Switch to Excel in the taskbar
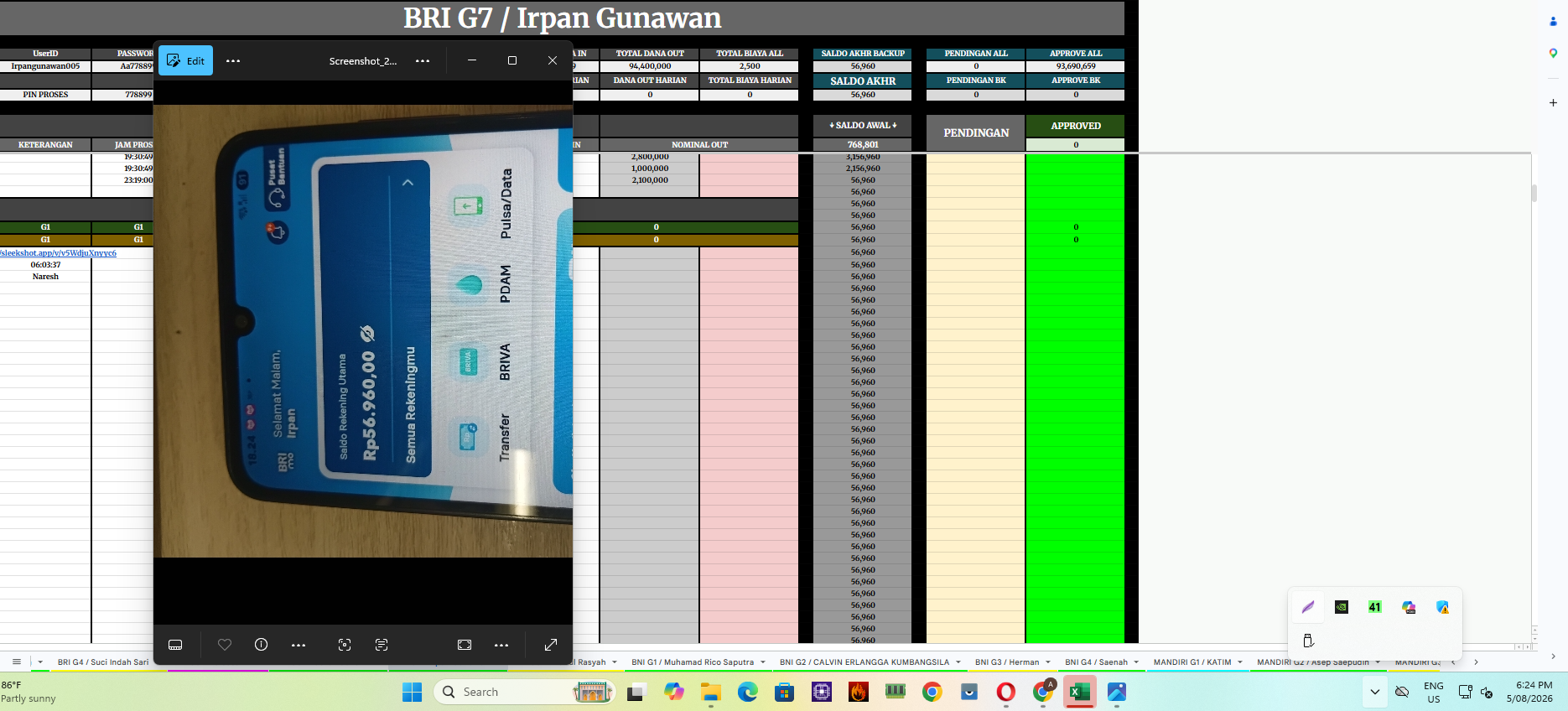The width and height of the screenshot is (1568, 711). [x=1079, y=692]
